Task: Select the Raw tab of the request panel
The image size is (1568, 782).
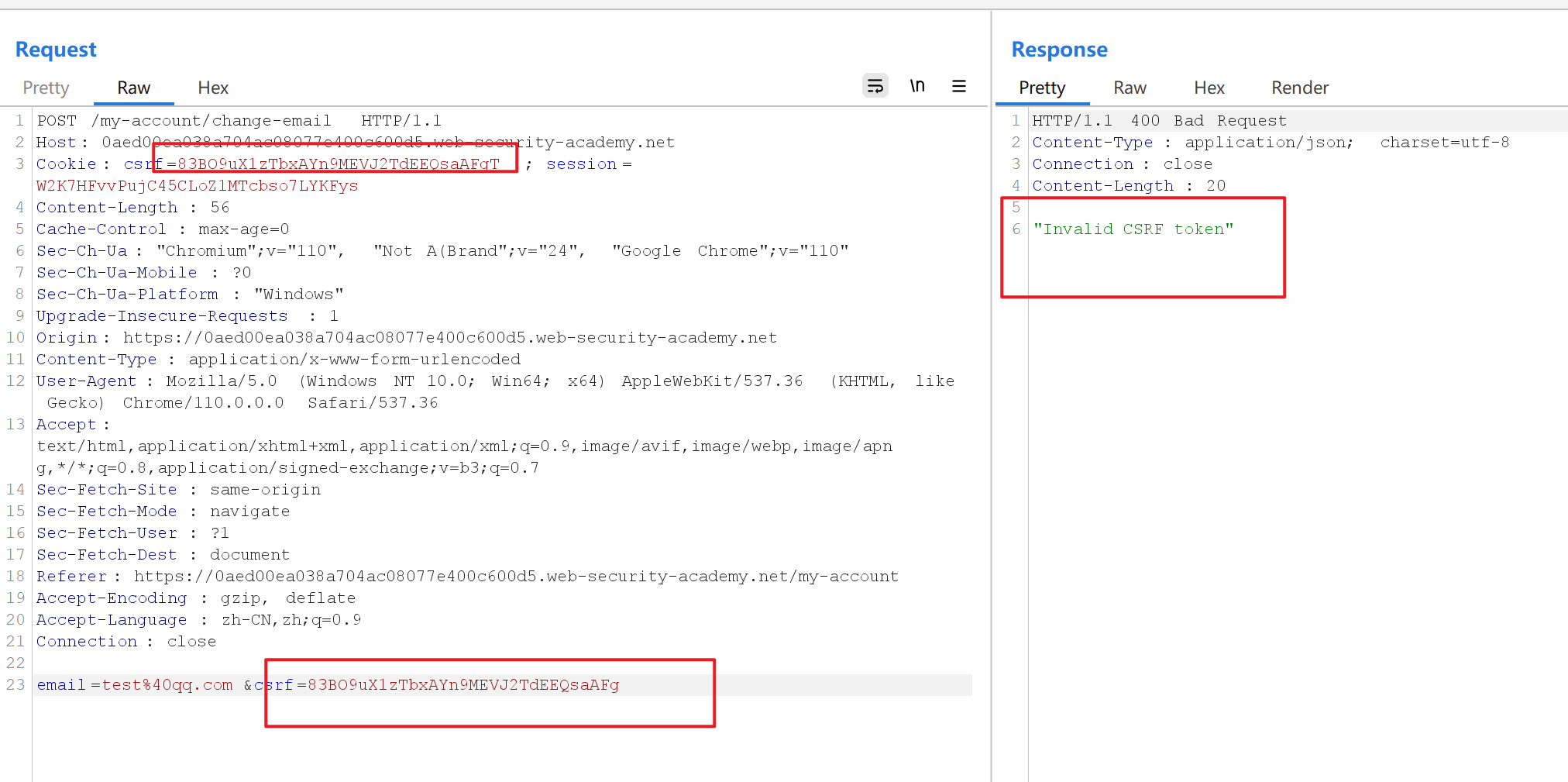Action: coord(133,88)
